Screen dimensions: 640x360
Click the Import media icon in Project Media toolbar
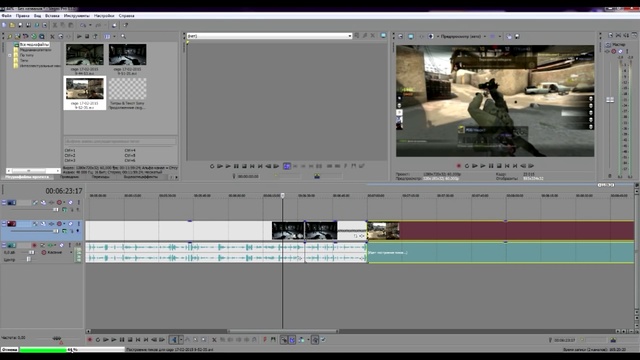[9, 36]
